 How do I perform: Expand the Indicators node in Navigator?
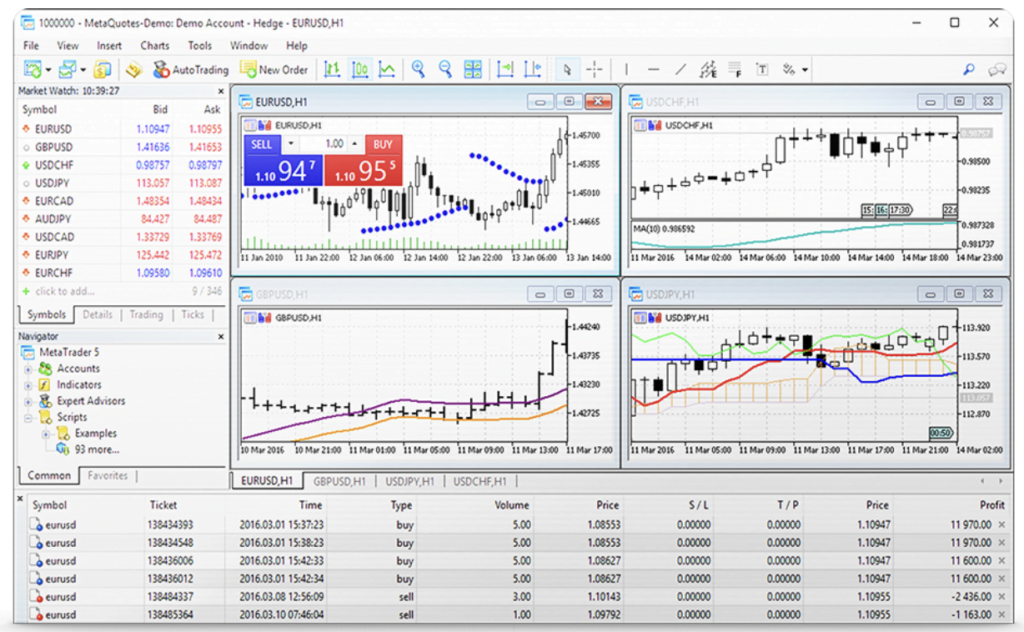(28, 386)
